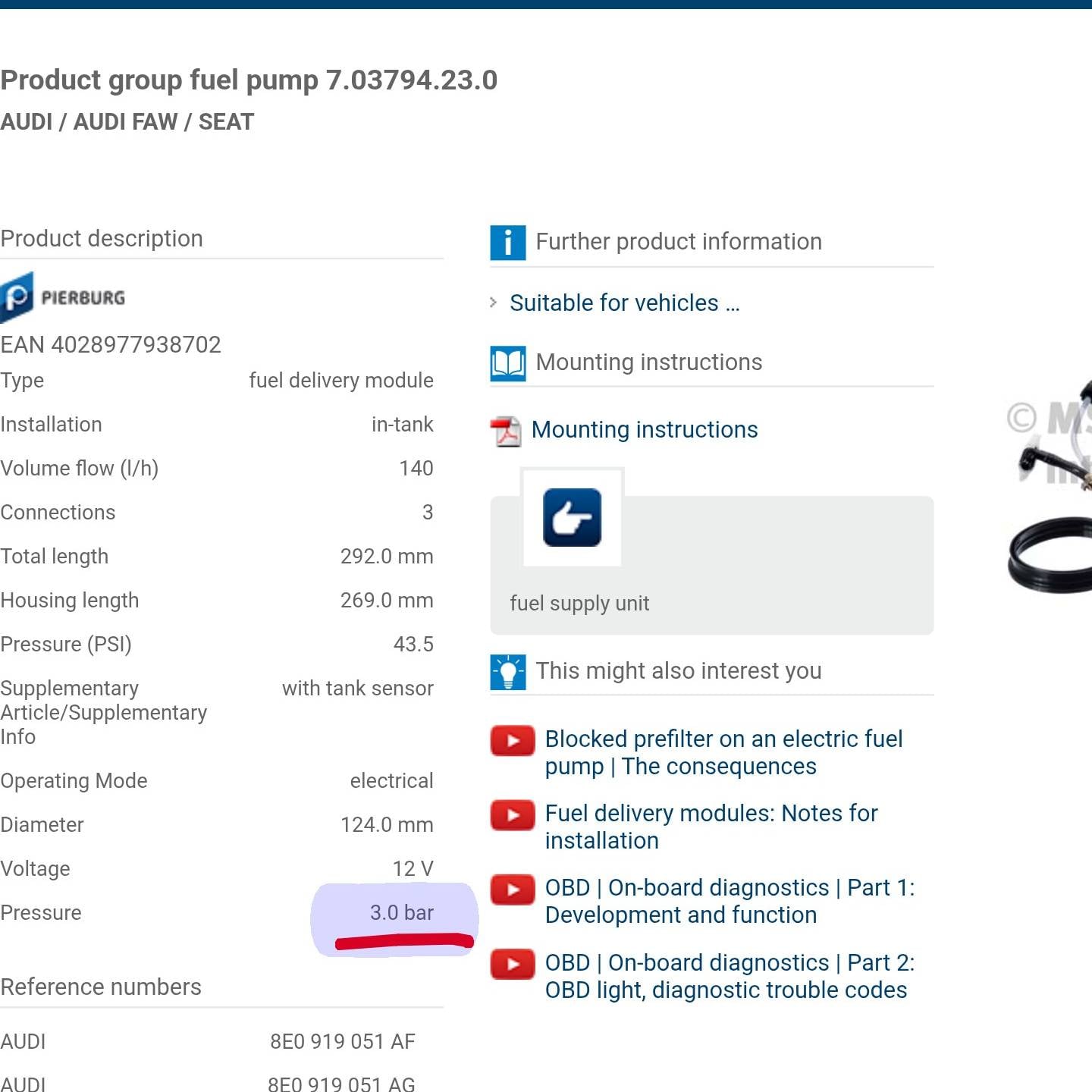Click YouTube icon for OBD Part 2 video
Screen dimensions: 1092x1092
(x=513, y=964)
